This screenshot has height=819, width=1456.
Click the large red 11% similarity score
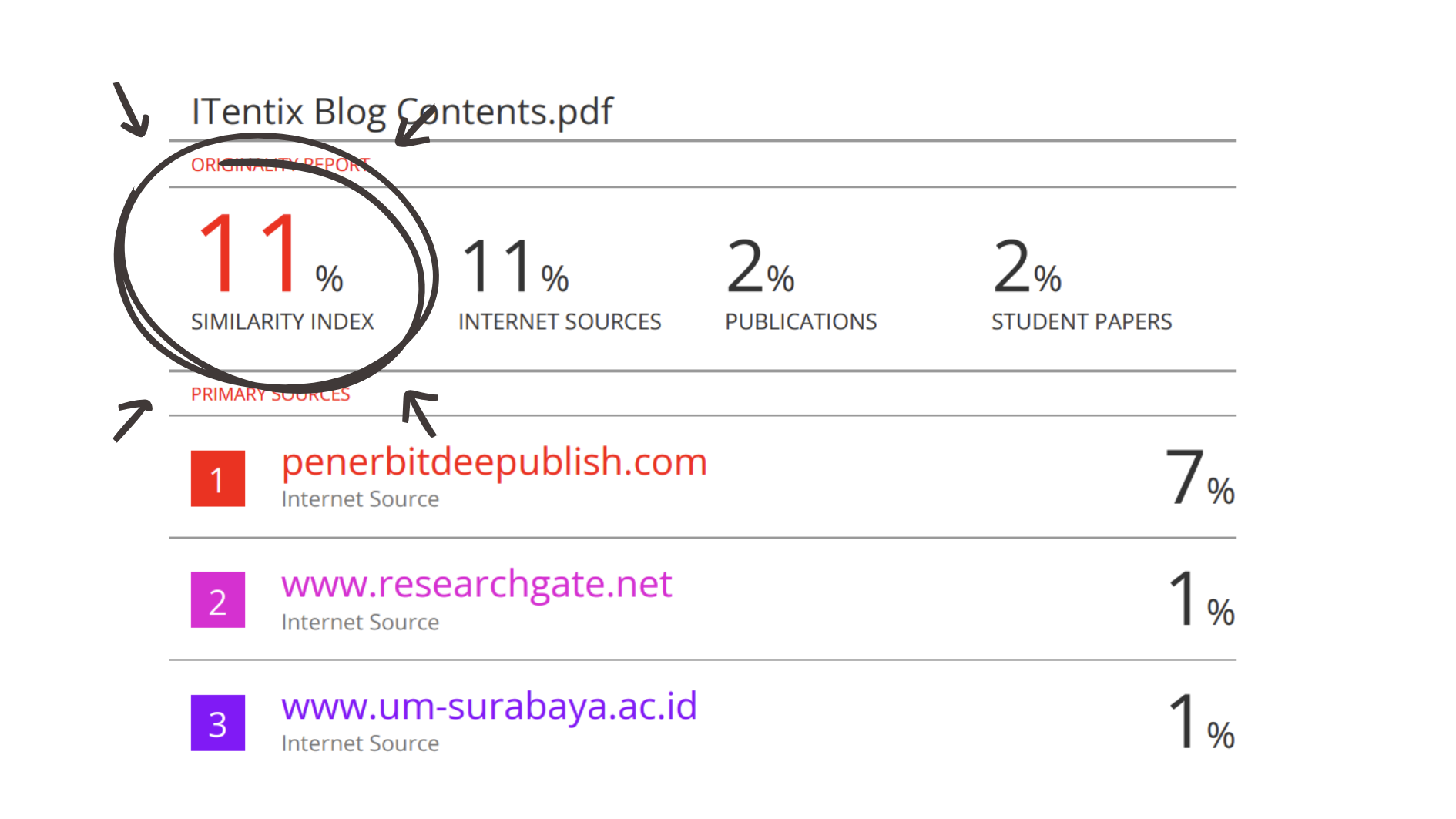tap(270, 254)
